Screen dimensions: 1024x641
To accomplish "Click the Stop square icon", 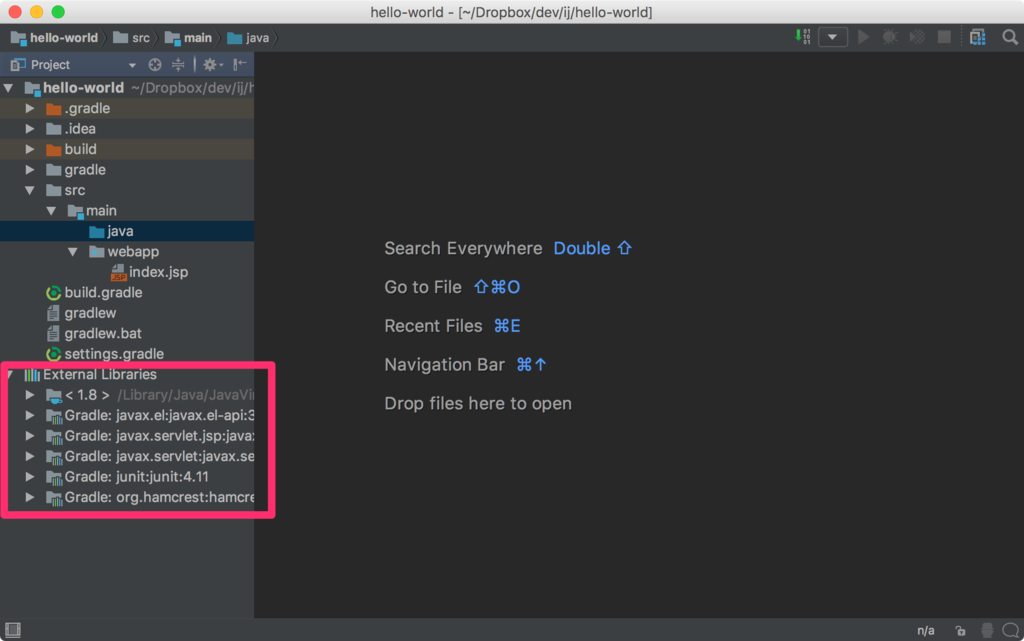I will click(x=944, y=37).
